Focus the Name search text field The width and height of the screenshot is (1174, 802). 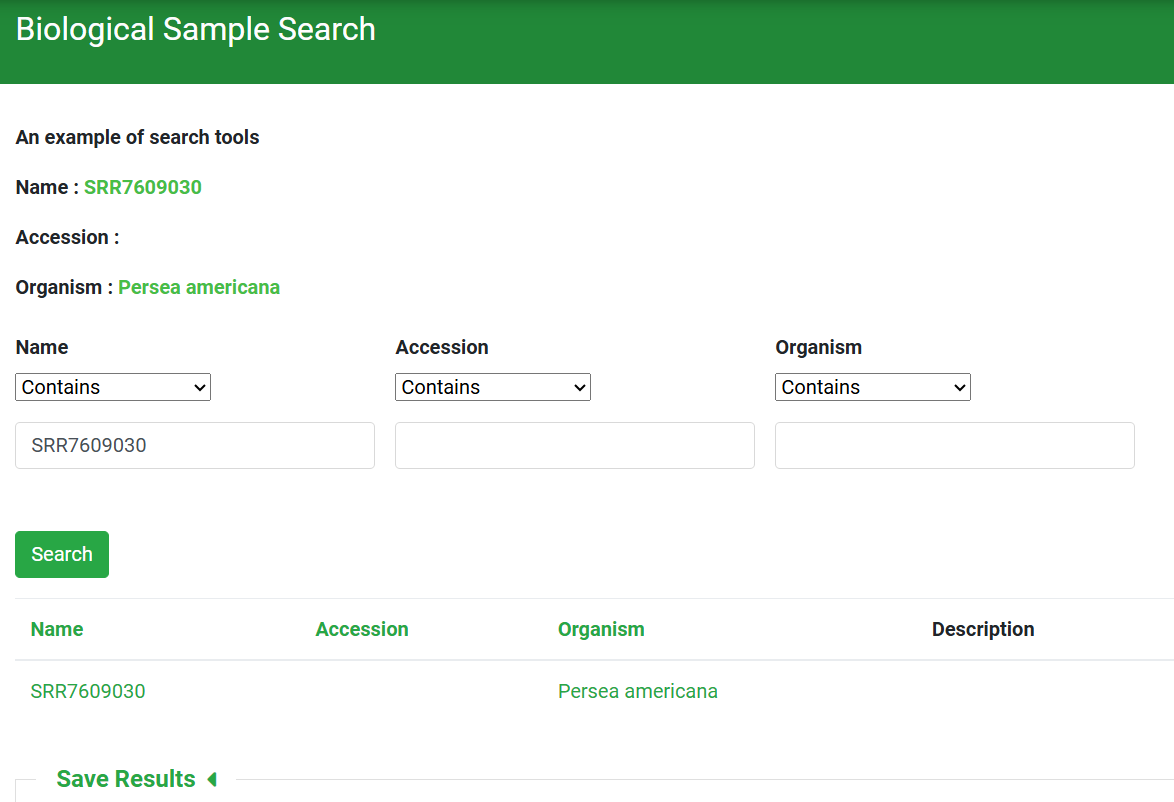pos(195,445)
